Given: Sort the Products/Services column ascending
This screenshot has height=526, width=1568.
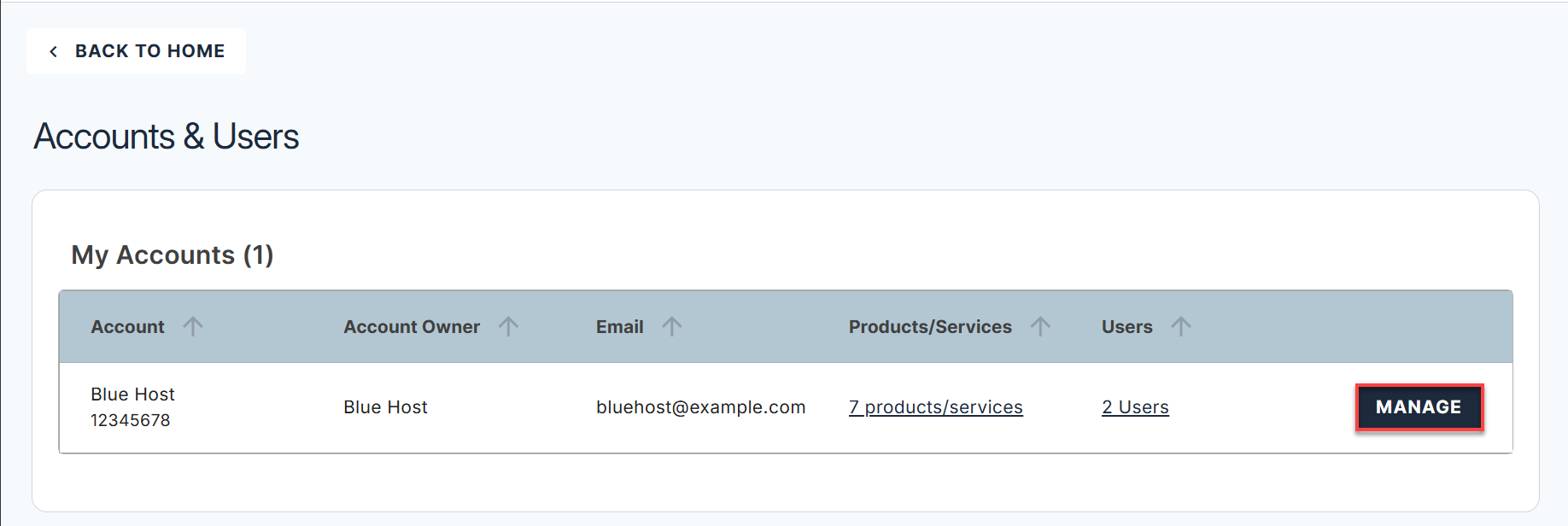Looking at the screenshot, I should click(1041, 325).
